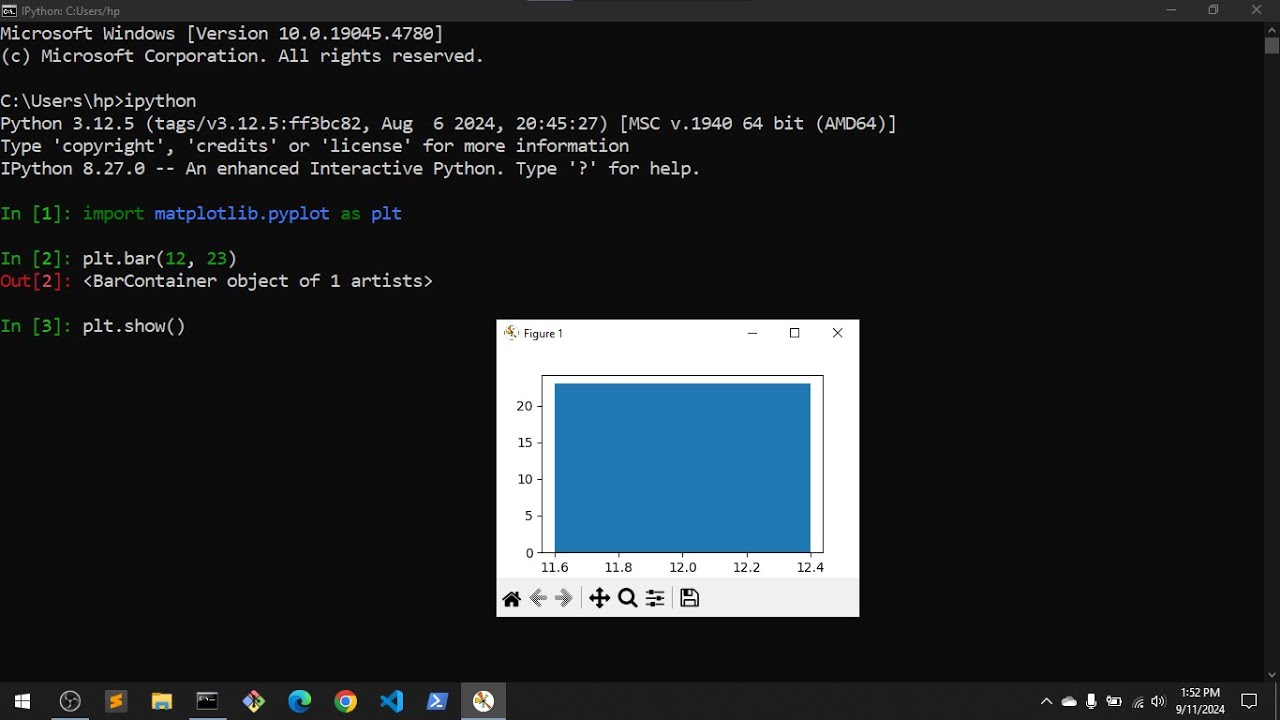This screenshot has width=1280, height=720.
Task: Open the Action Center notifications icon
Action: (x=1249, y=702)
